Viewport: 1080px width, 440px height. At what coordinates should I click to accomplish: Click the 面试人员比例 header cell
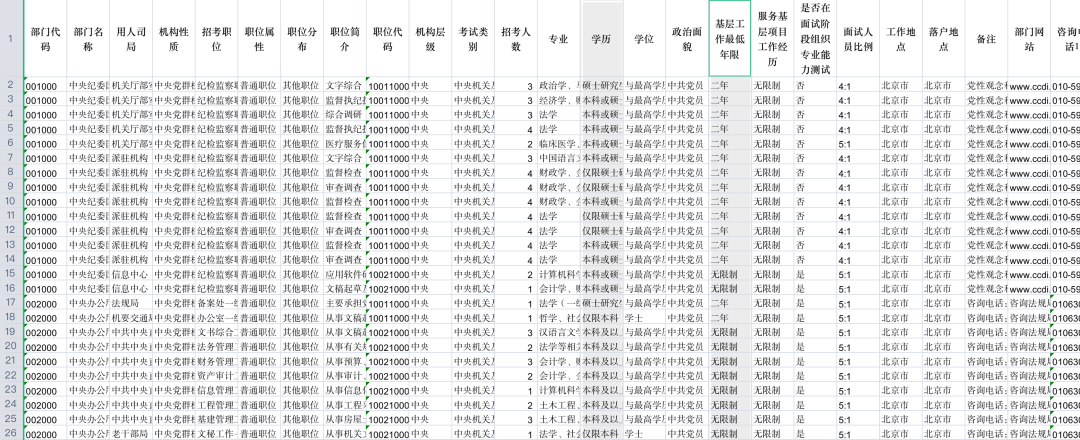(x=857, y=39)
